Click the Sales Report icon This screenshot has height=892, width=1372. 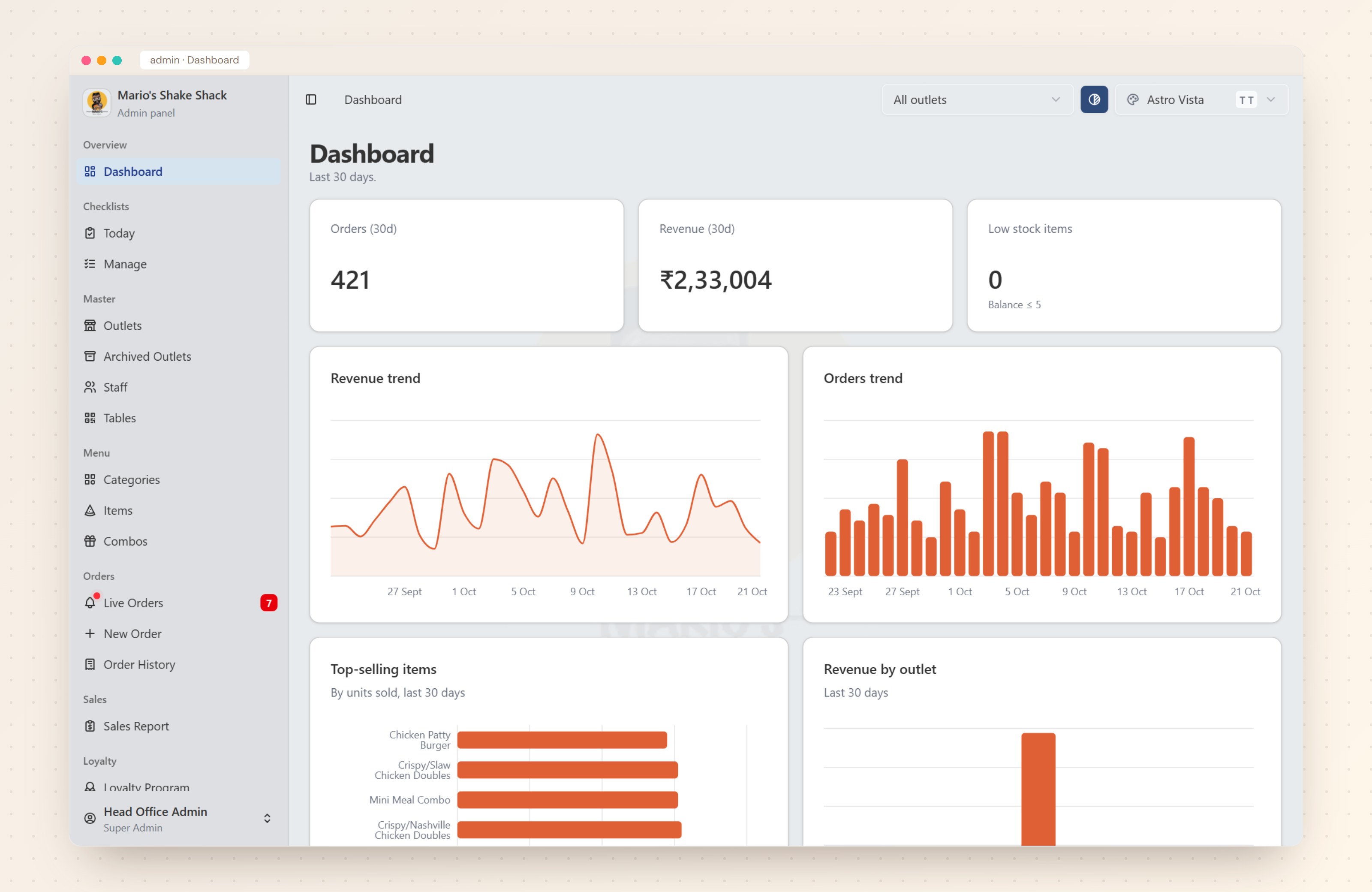point(90,726)
